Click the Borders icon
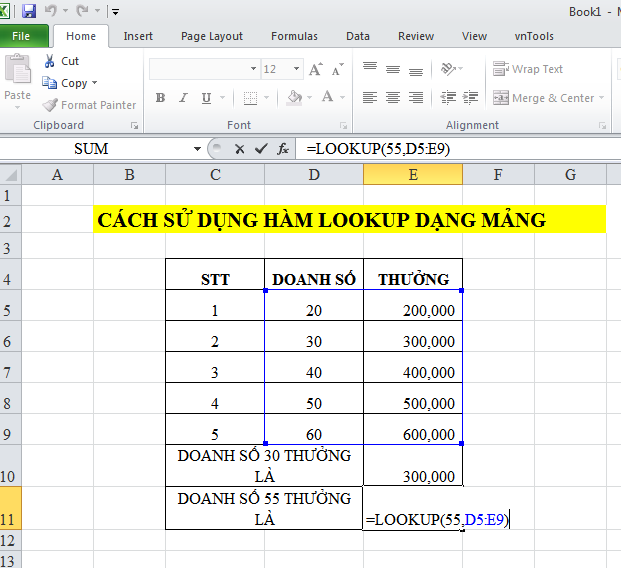 point(250,98)
